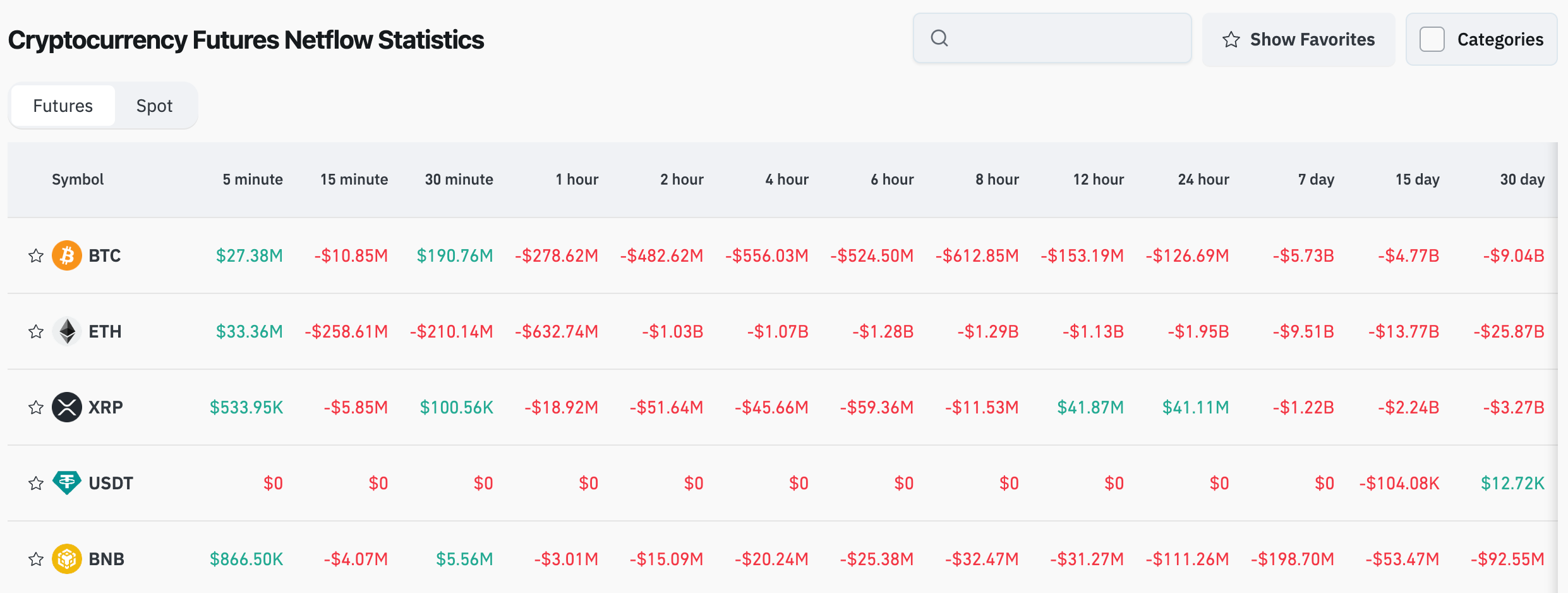Sort by the Symbol column header
The width and height of the screenshot is (1568, 593).
point(78,180)
